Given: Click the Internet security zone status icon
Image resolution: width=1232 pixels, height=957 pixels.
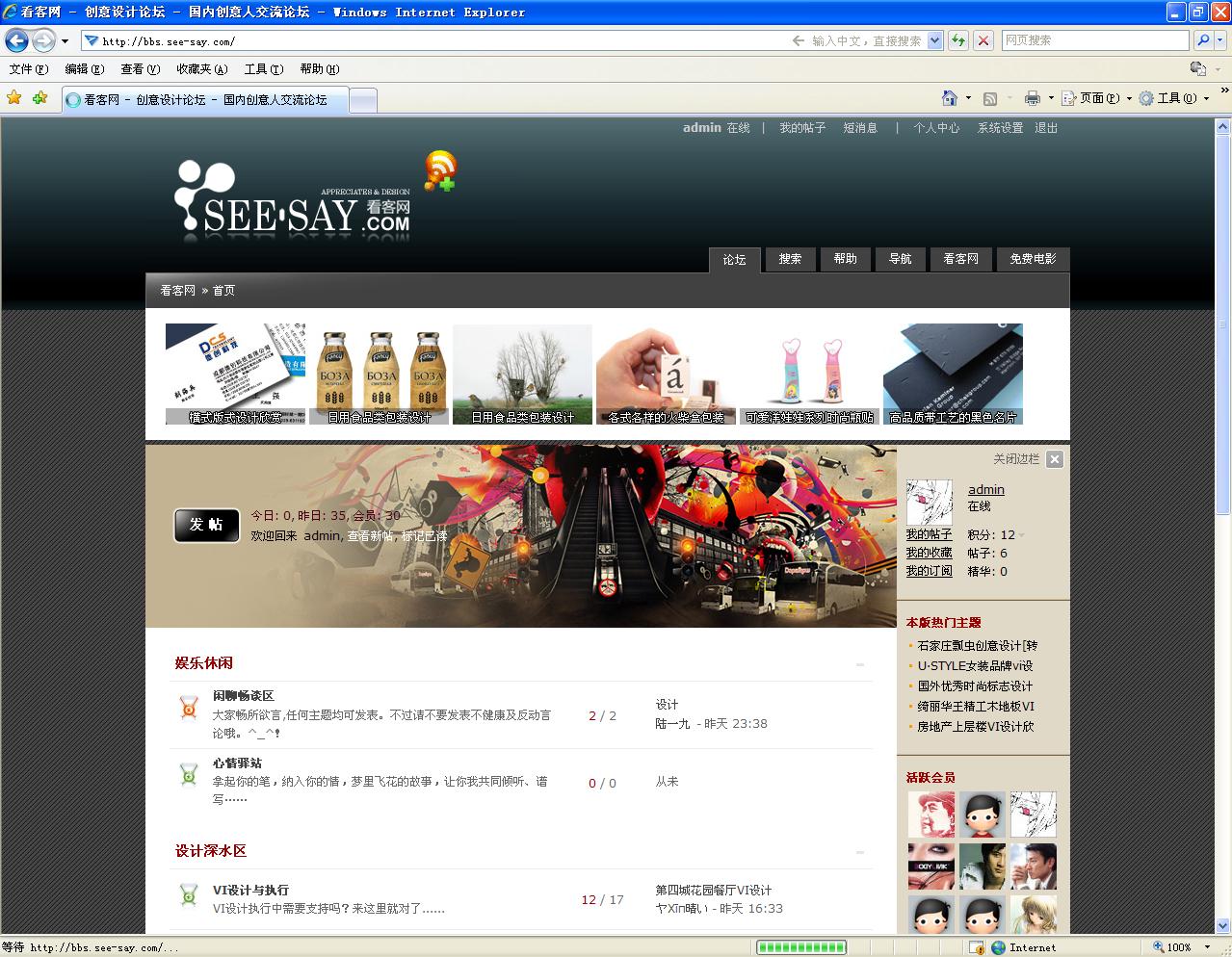Looking at the screenshot, I should (999, 947).
